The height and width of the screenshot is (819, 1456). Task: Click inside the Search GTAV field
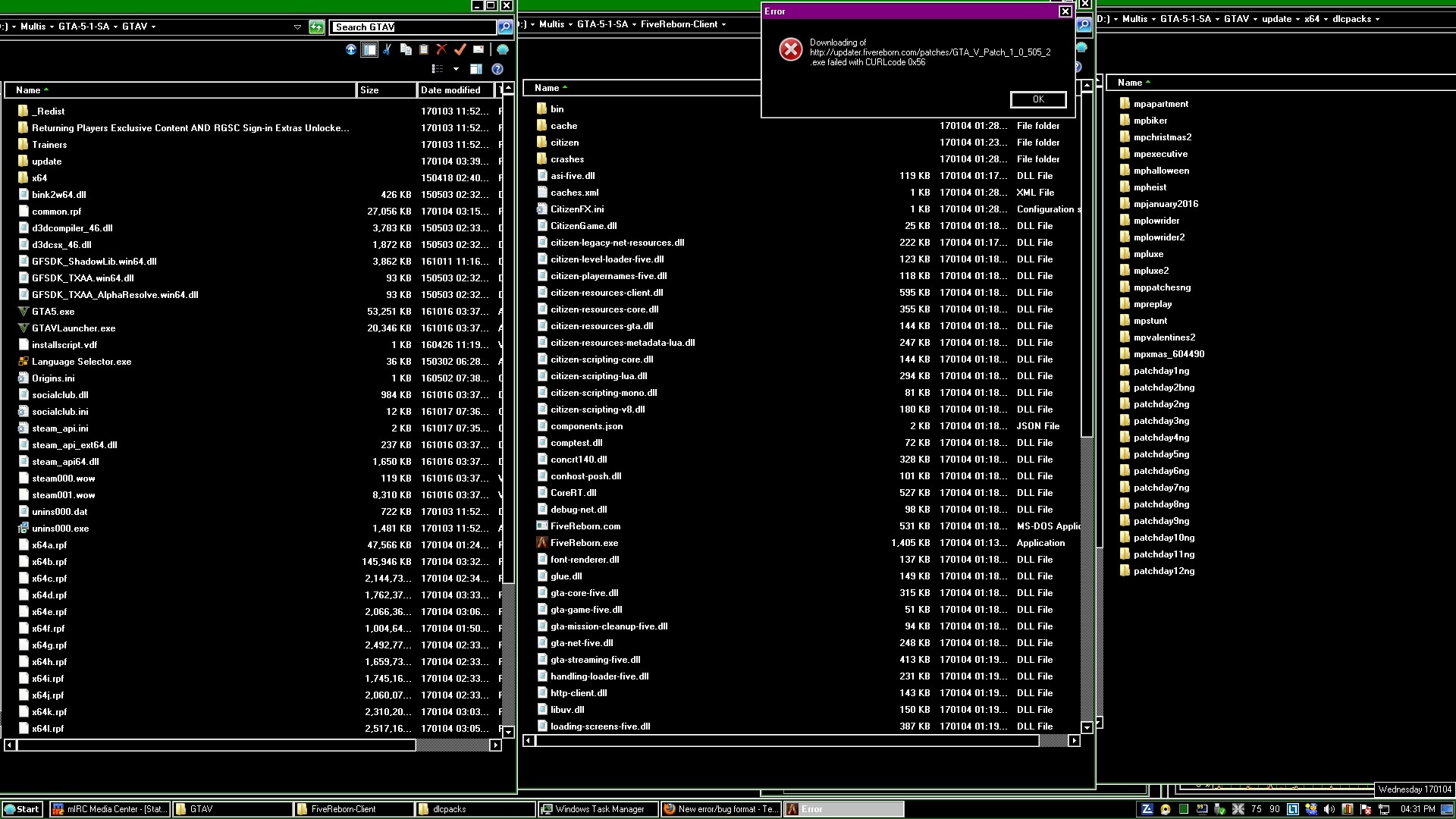point(413,27)
